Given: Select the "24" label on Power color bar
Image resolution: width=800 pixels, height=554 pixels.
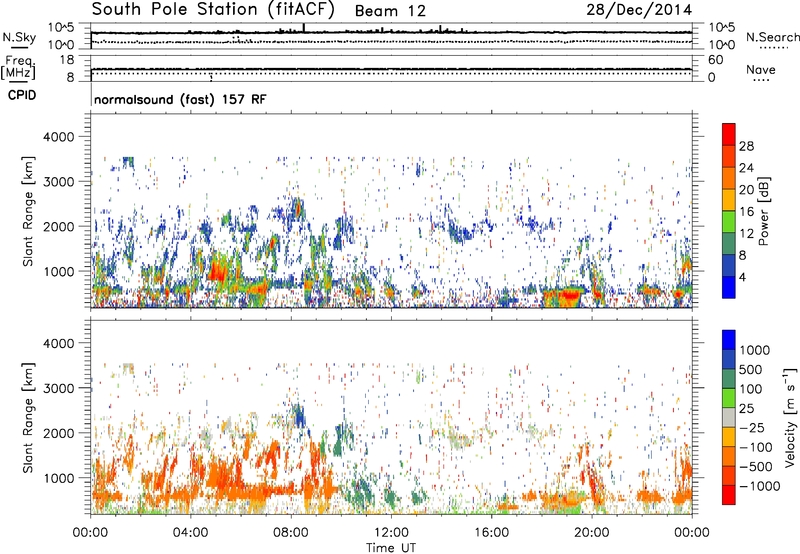Looking at the screenshot, I should tap(746, 168).
